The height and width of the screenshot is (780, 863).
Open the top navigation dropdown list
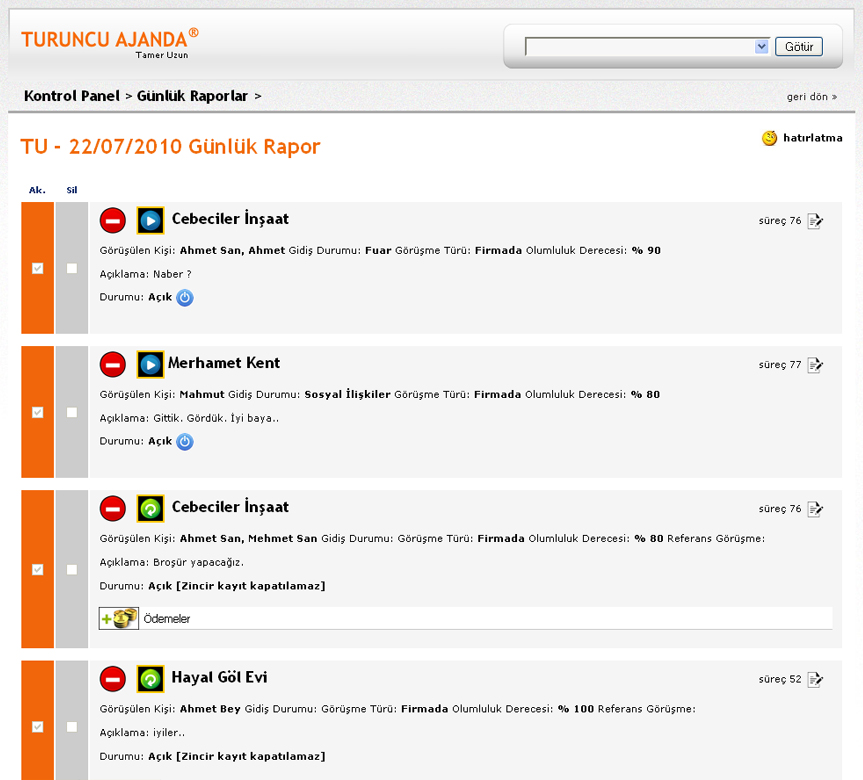coord(761,47)
